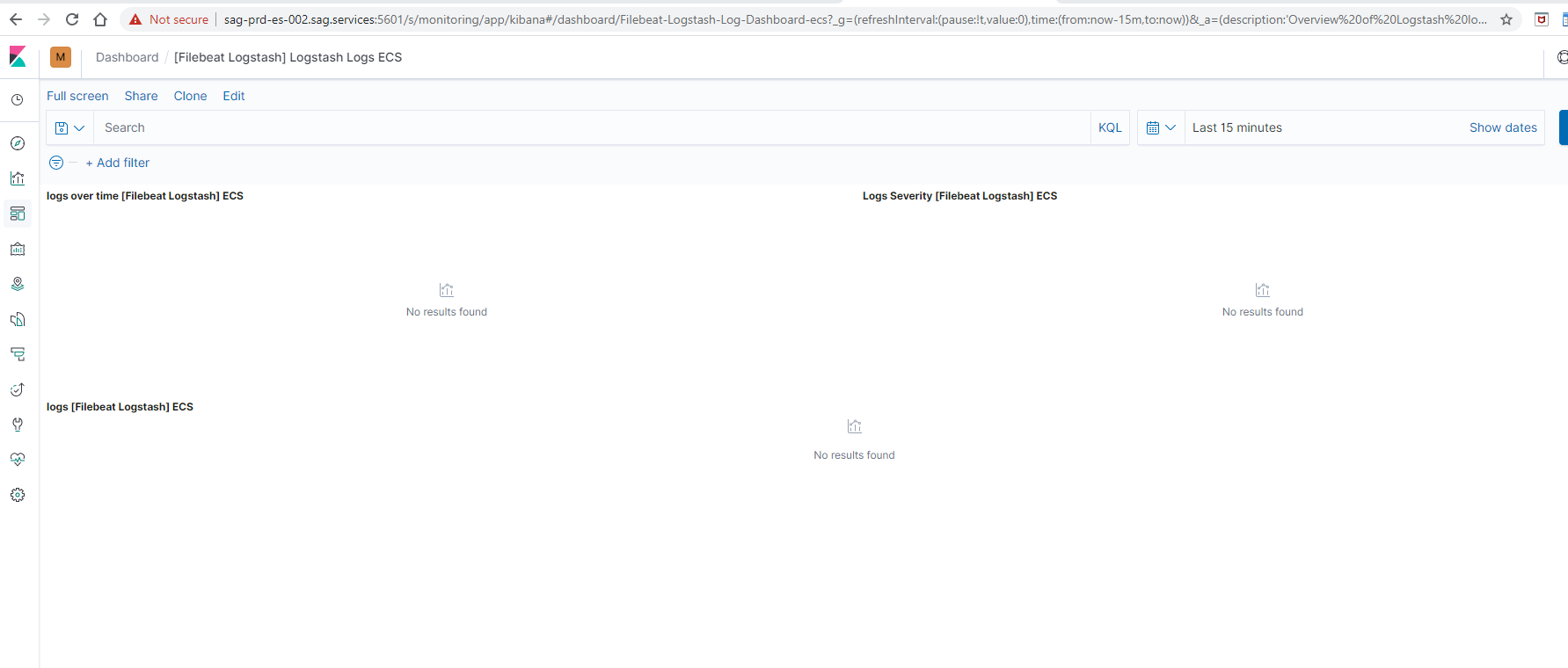The height and width of the screenshot is (668, 1568).
Task: Go back with browser back arrow
Action: (16, 19)
